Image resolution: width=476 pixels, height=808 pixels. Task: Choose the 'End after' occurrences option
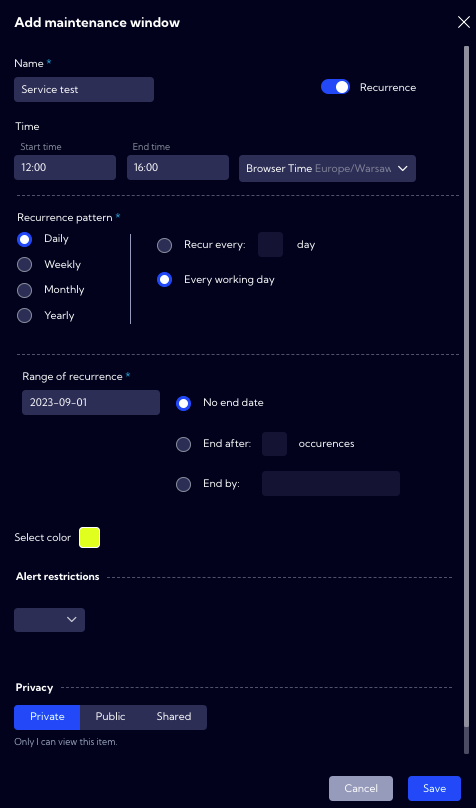[x=183, y=444]
